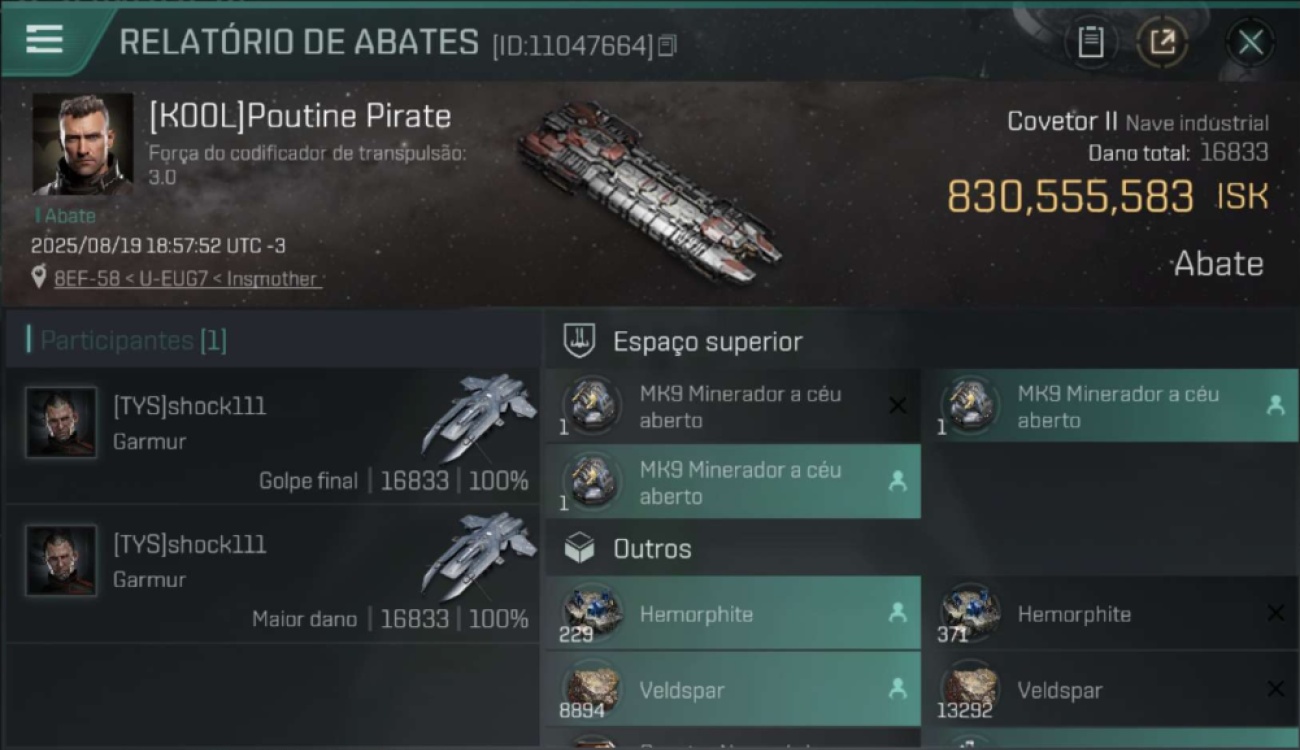1300x750 pixels.
Task: View Poutine Pirate's character portrait
Action: (x=82, y=144)
